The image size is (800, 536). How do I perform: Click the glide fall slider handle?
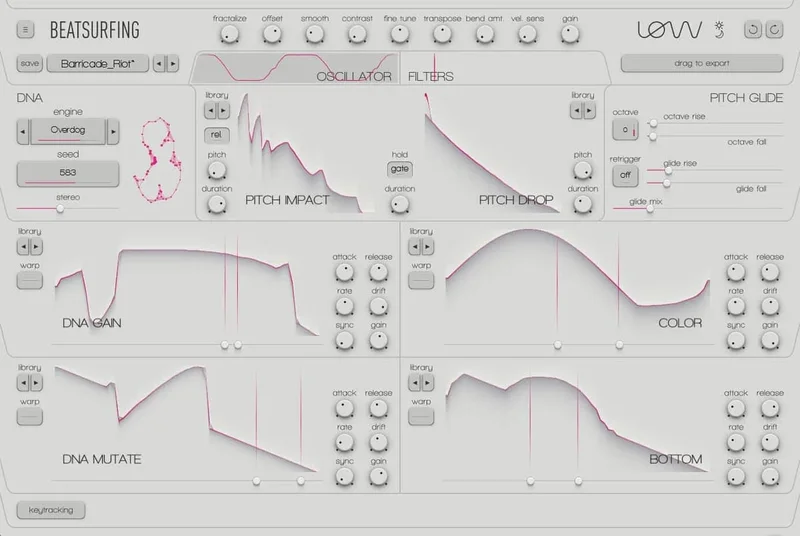[x=666, y=183]
